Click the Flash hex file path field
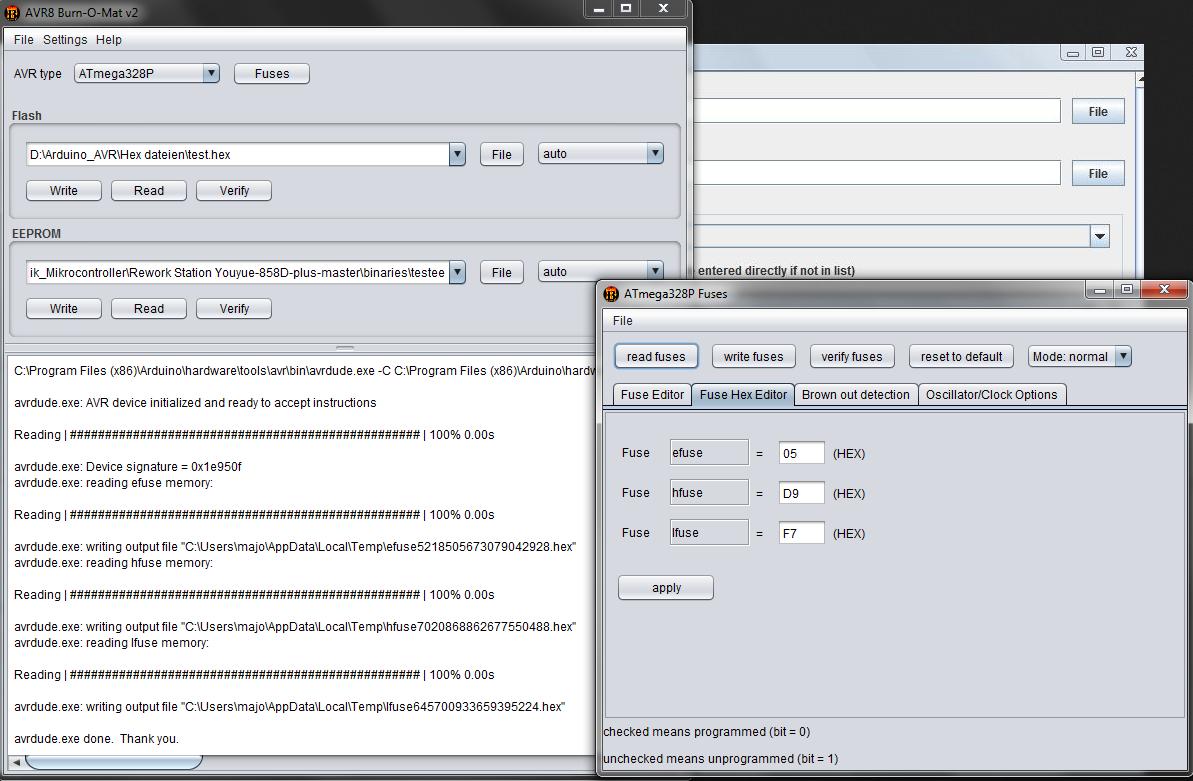Image resolution: width=1193 pixels, height=781 pixels. [237, 154]
